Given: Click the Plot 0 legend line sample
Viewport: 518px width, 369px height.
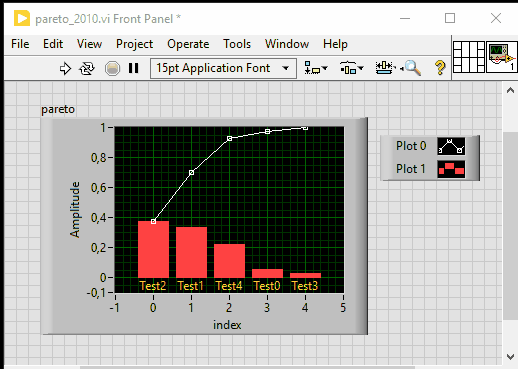Looking at the screenshot, I should click(x=451, y=146).
